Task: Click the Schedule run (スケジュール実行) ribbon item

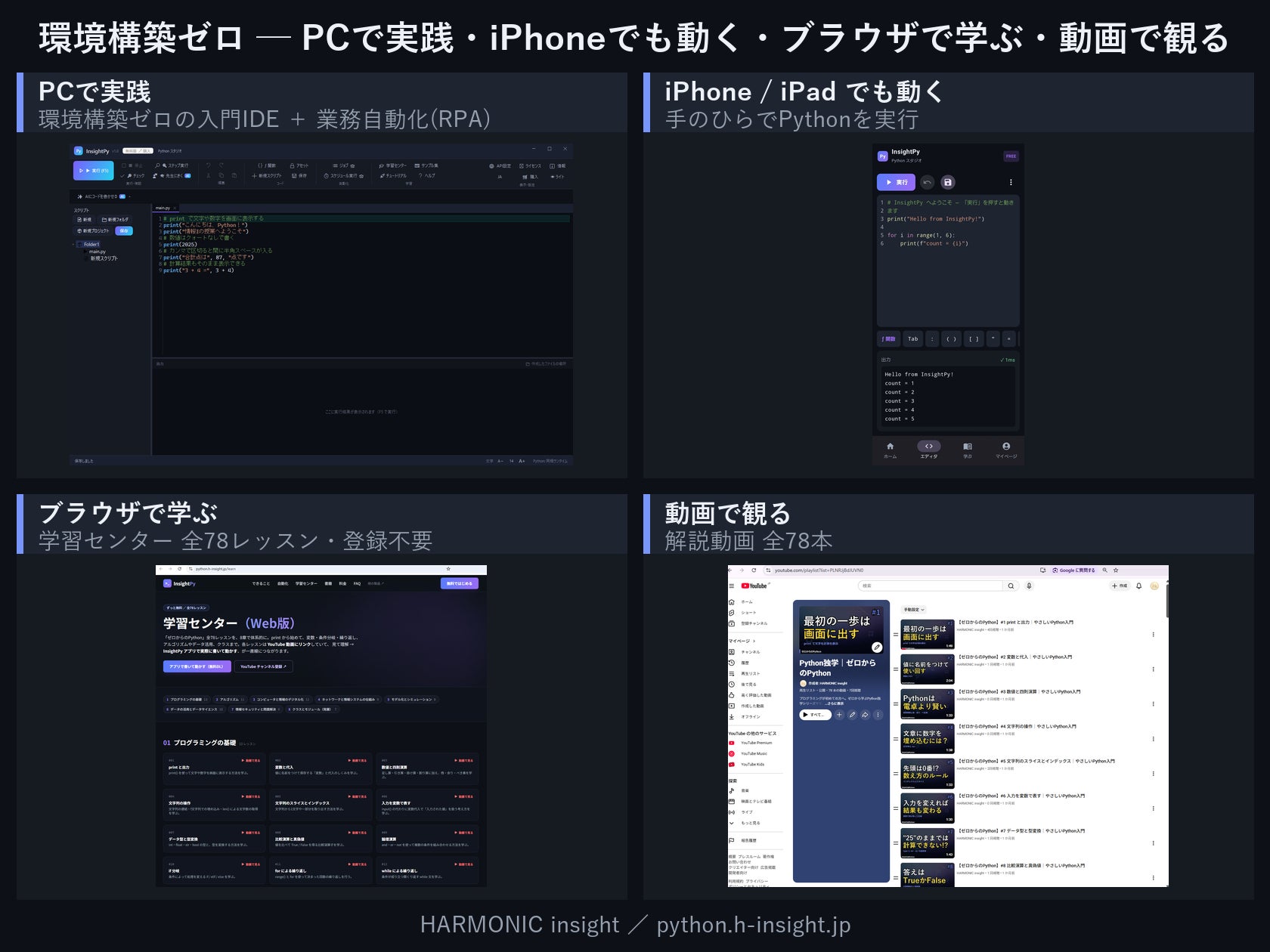Action: (344, 176)
